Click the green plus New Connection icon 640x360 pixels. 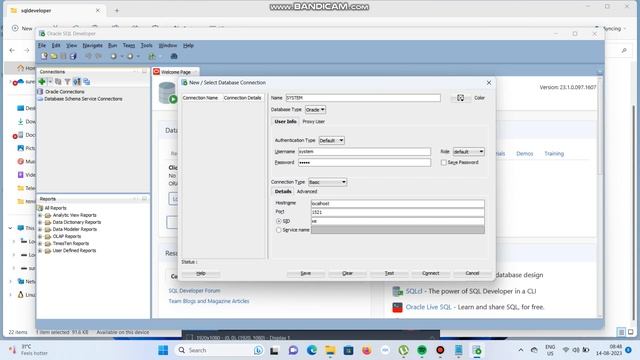coord(42,82)
